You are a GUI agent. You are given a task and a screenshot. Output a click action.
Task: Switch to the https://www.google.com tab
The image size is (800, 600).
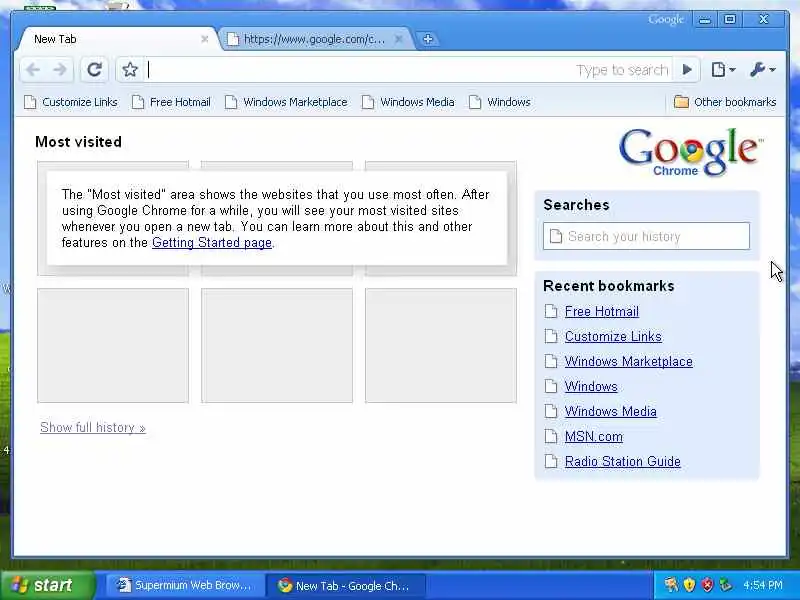[x=316, y=39]
